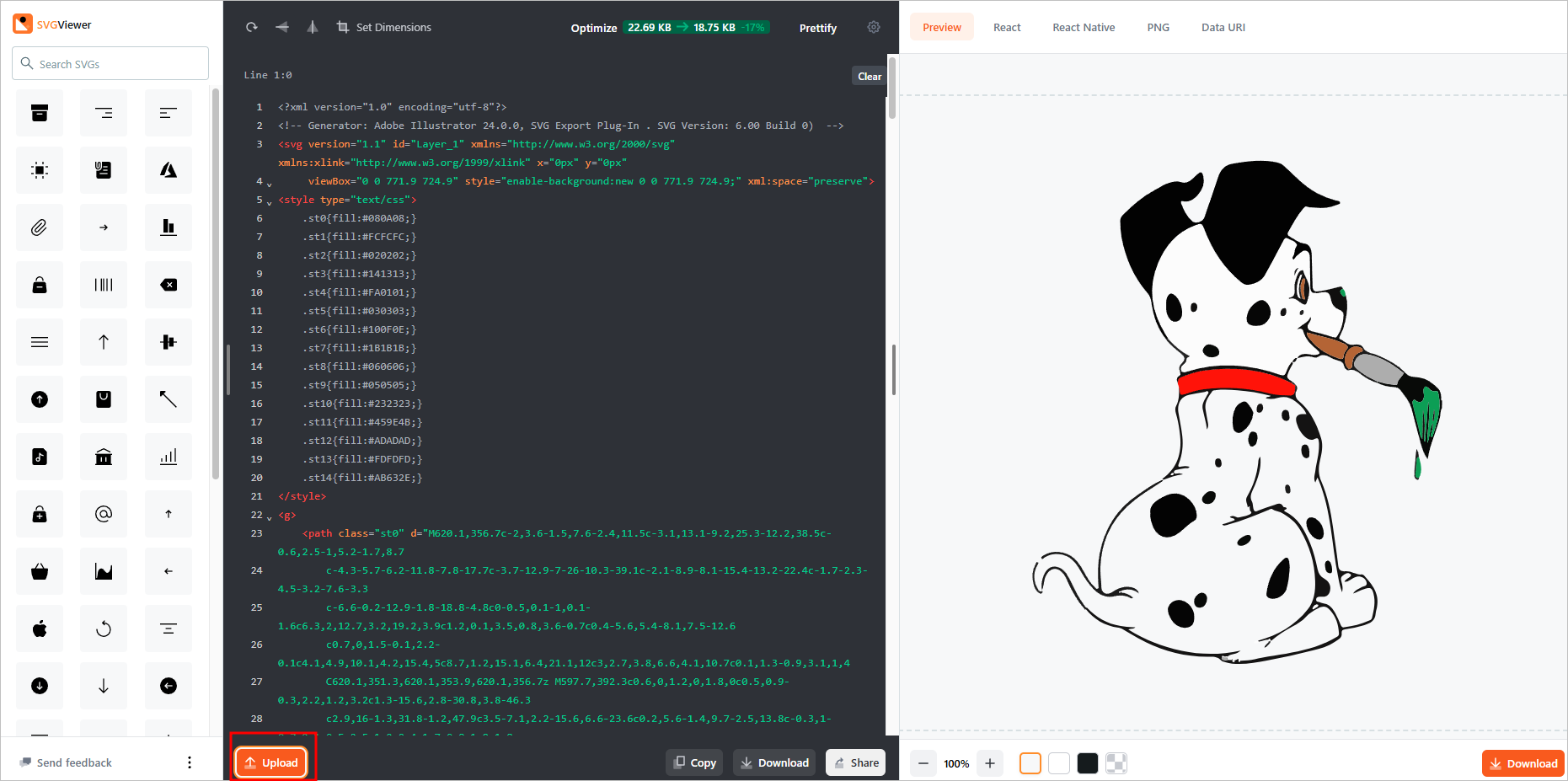
Task: Click the SVGViewer logo
Action: click(52, 24)
